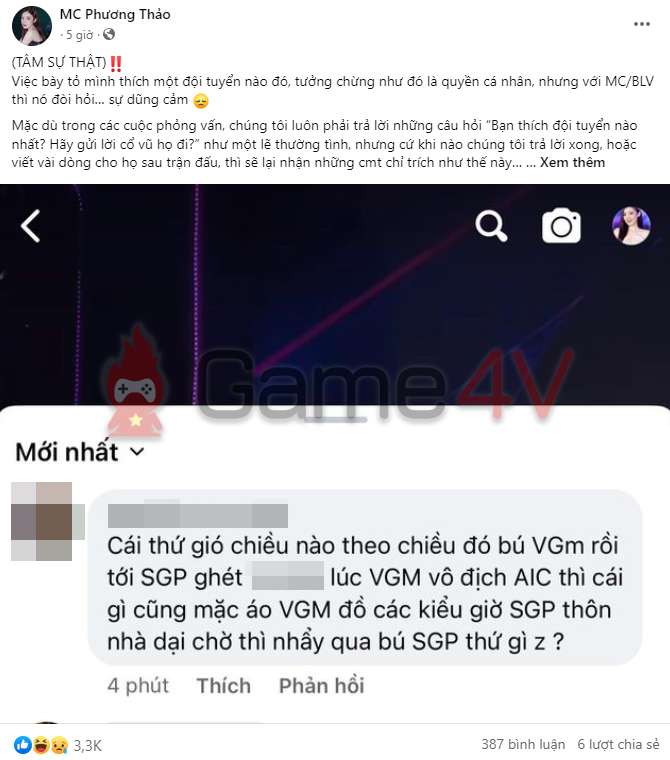The height and width of the screenshot is (760, 670).
Task: View 6 lượt chia sẻ shares list
Action: (x=618, y=744)
